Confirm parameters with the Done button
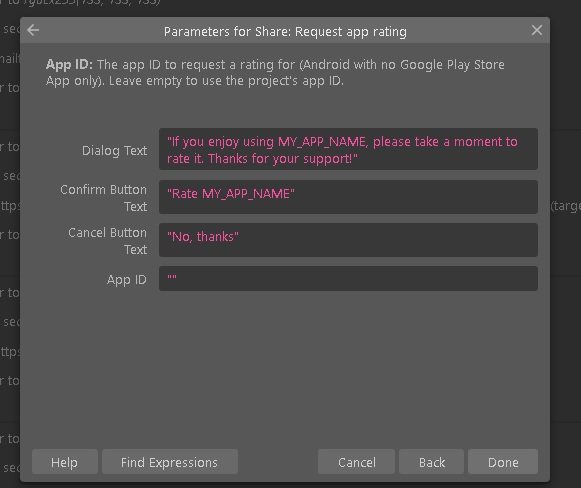This screenshot has width=581, height=488. (x=503, y=462)
